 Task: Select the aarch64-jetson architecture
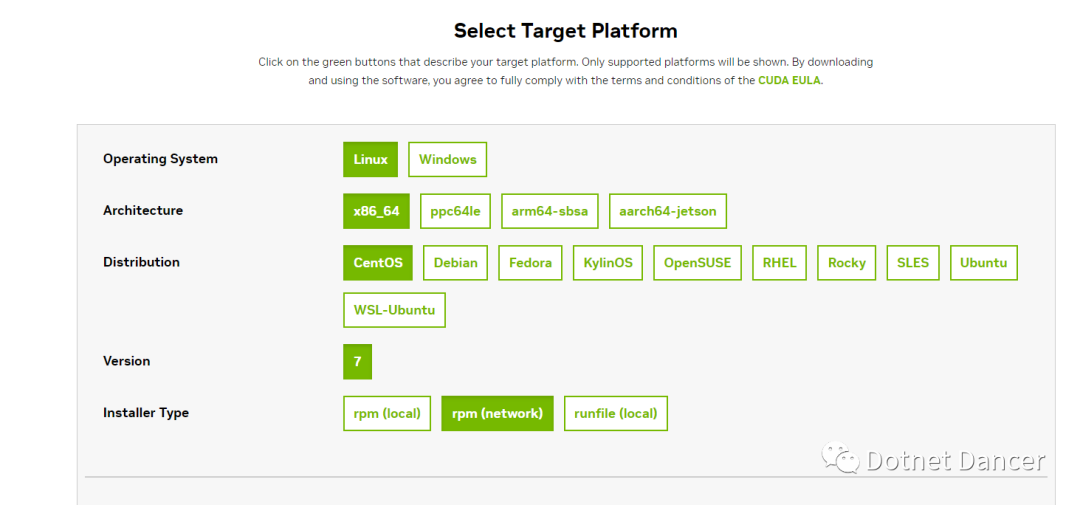668,211
